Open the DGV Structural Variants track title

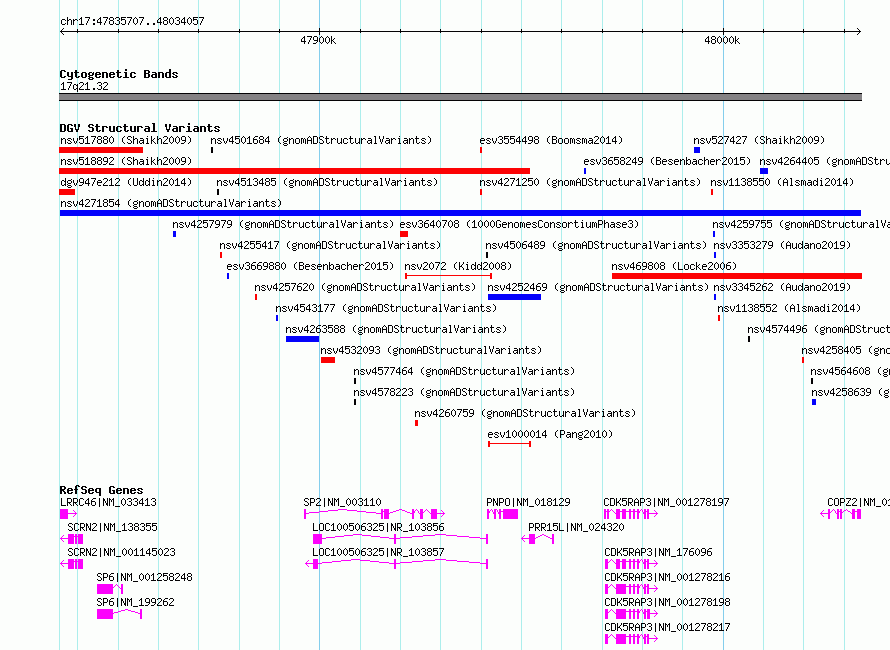point(140,128)
